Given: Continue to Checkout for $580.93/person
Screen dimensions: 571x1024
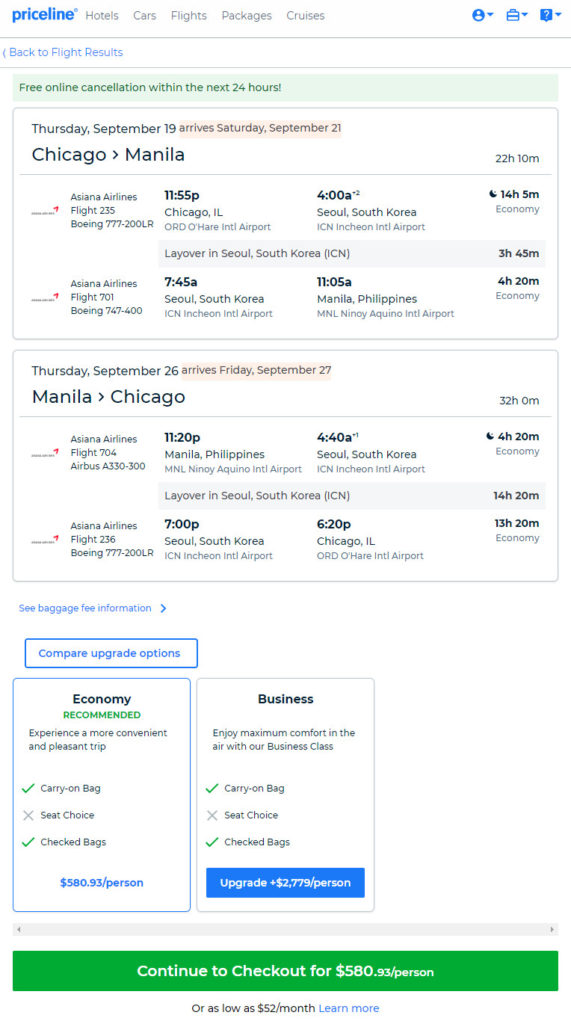Looking at the screenshot, I should (x=286, y=971).
